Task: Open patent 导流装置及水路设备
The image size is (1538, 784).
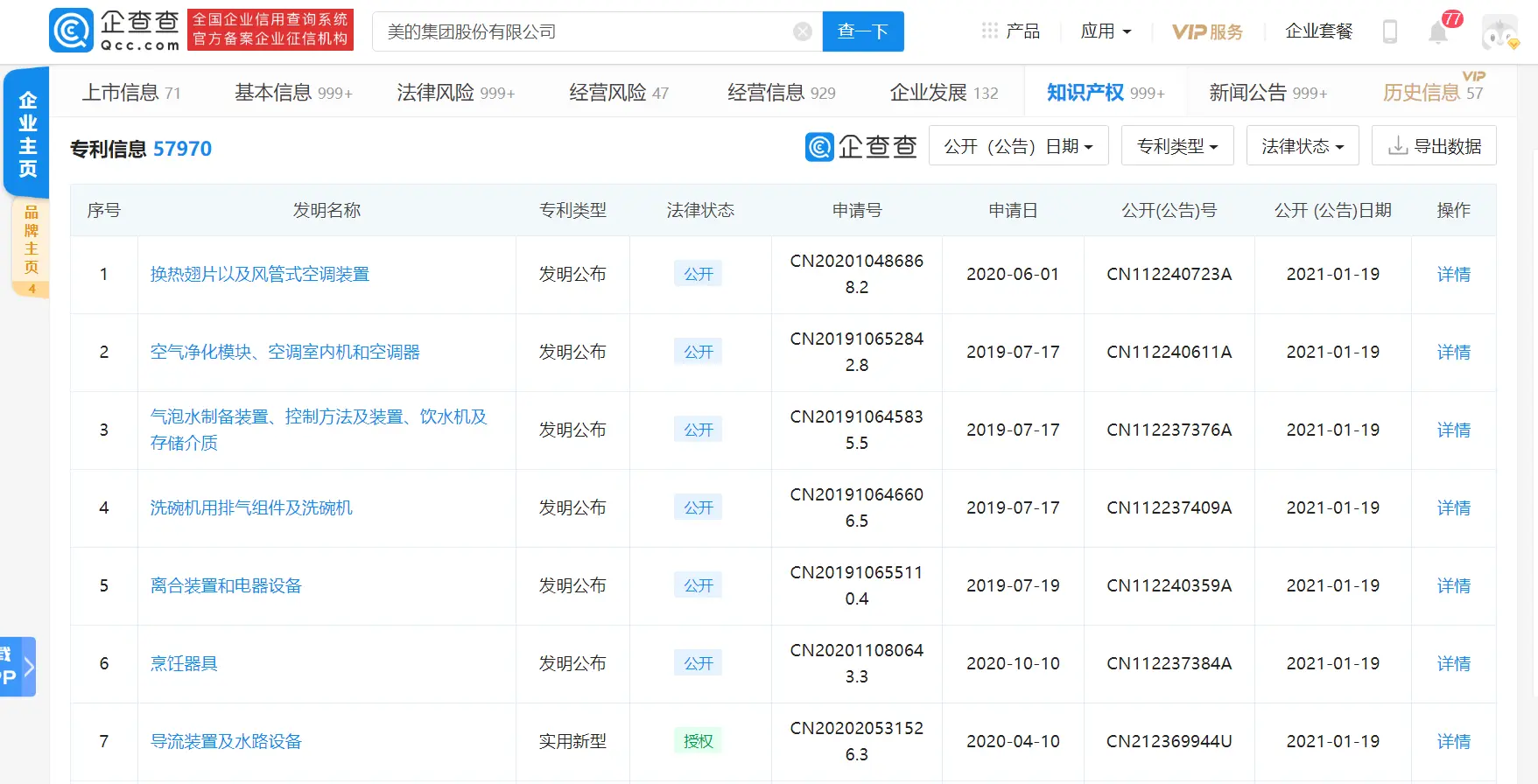Action: point(226,741)
